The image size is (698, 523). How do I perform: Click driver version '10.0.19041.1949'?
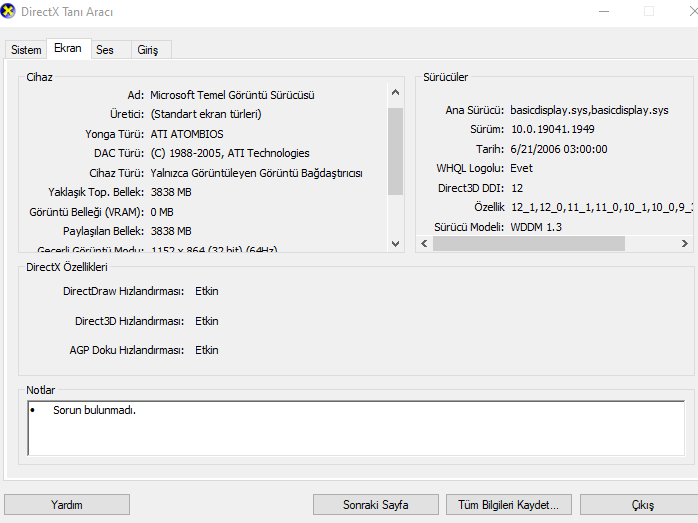coord(553,129)
